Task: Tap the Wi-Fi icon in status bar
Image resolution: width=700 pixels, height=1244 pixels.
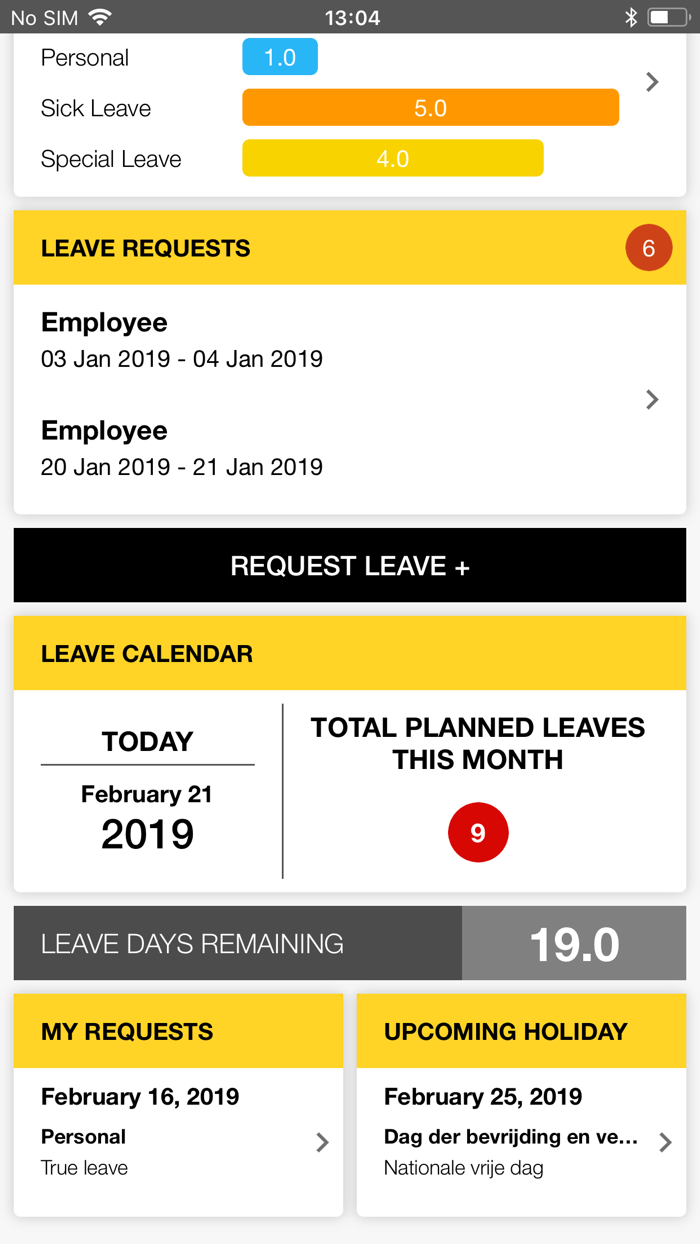Action: pos(96,16)
